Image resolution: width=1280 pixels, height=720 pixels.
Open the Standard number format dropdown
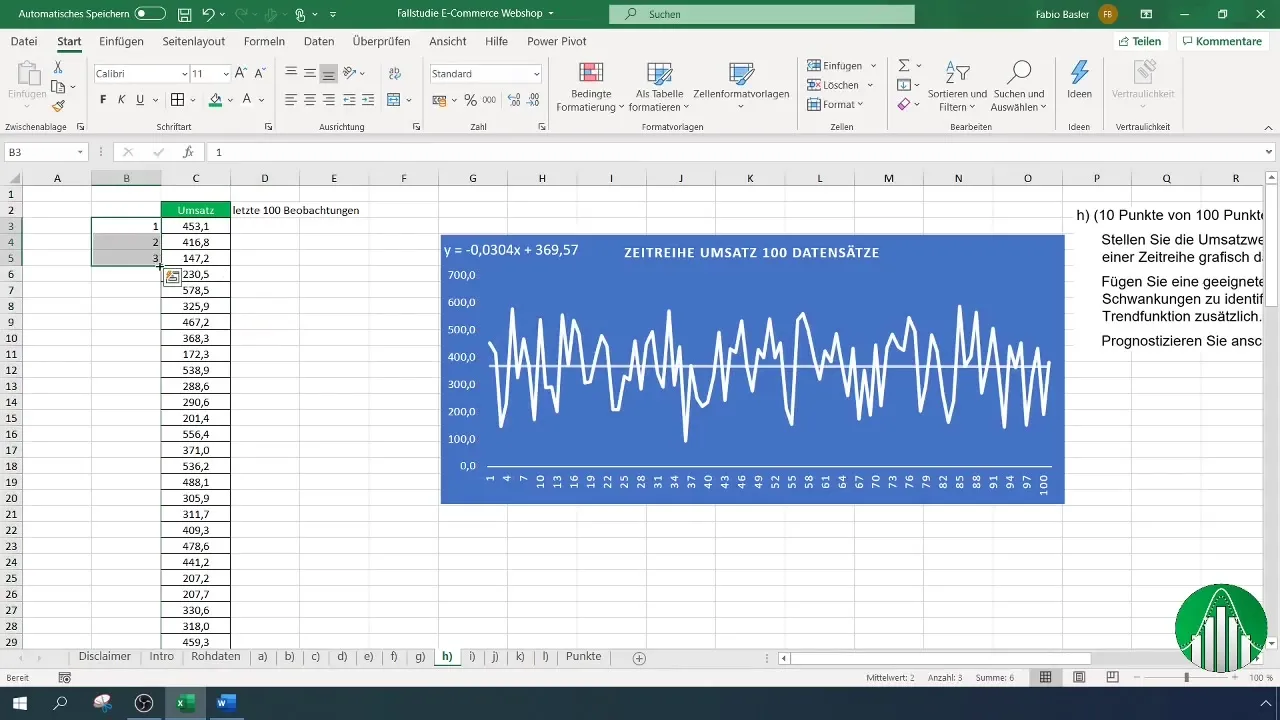536,74
